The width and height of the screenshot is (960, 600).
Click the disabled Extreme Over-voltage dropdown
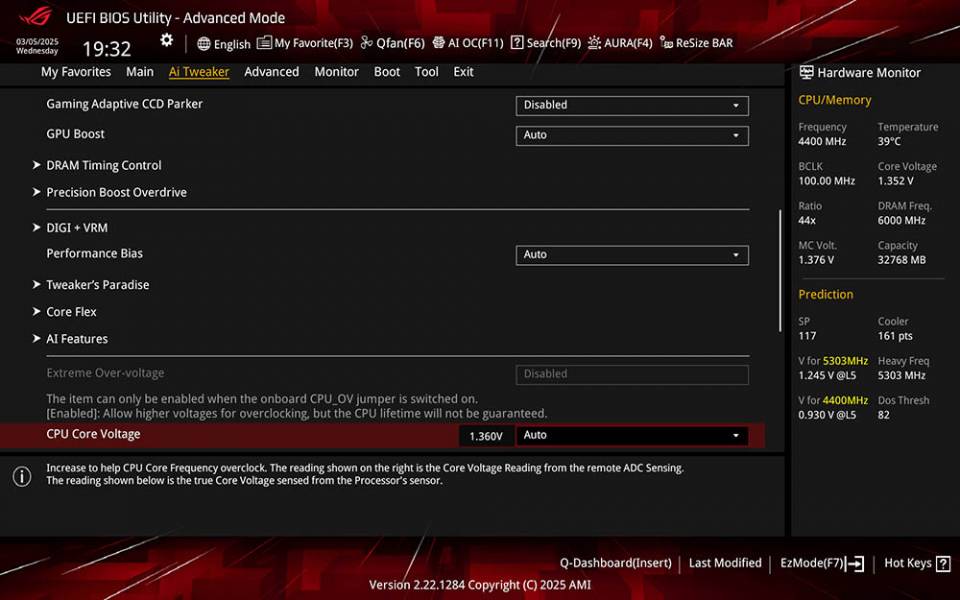point(632,374)
